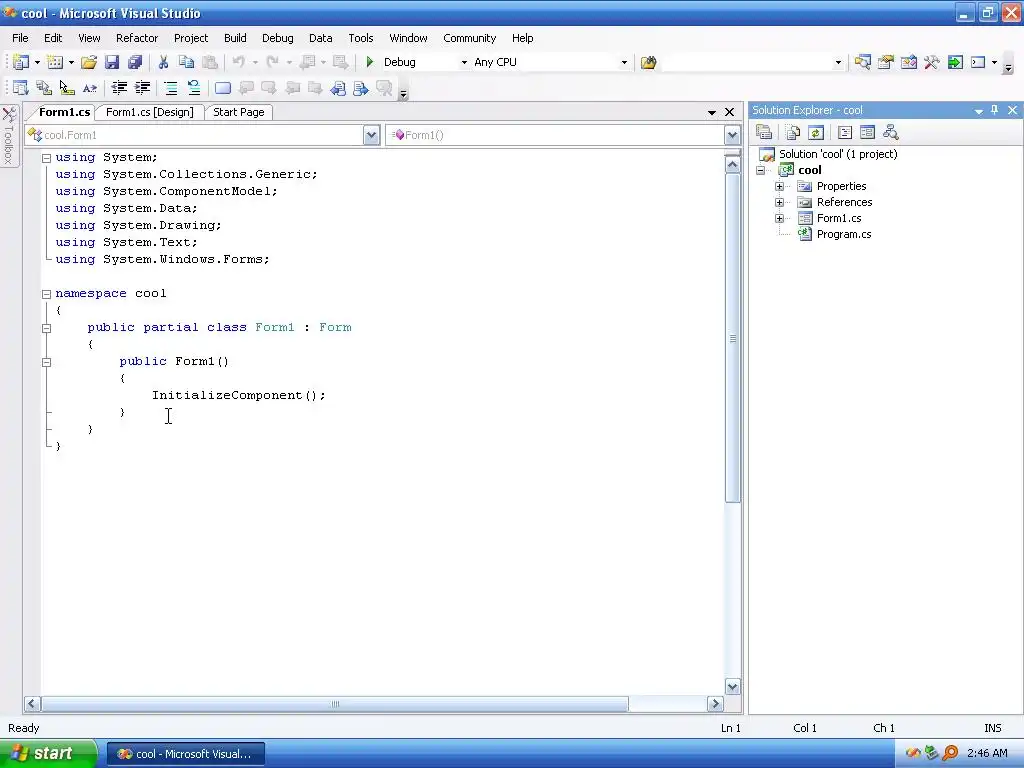
Task: Click View Code in Solution Explorer toolbar
Action: click(x=844, y=133)
